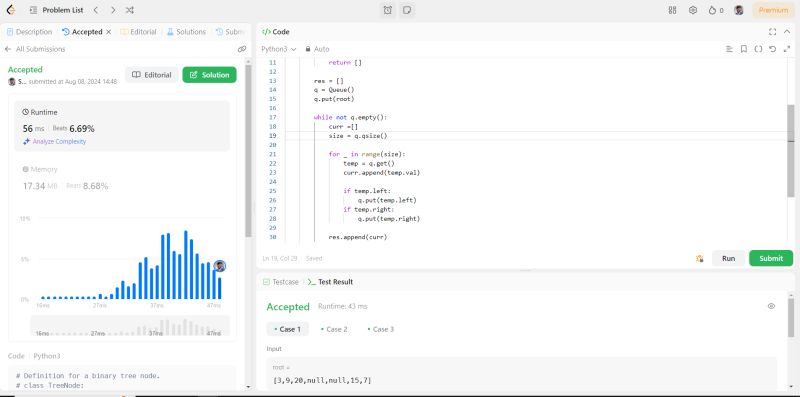800x397 pixels.
Task: Open the timer alarm clock icon
Action: click(x=388, y=10)
